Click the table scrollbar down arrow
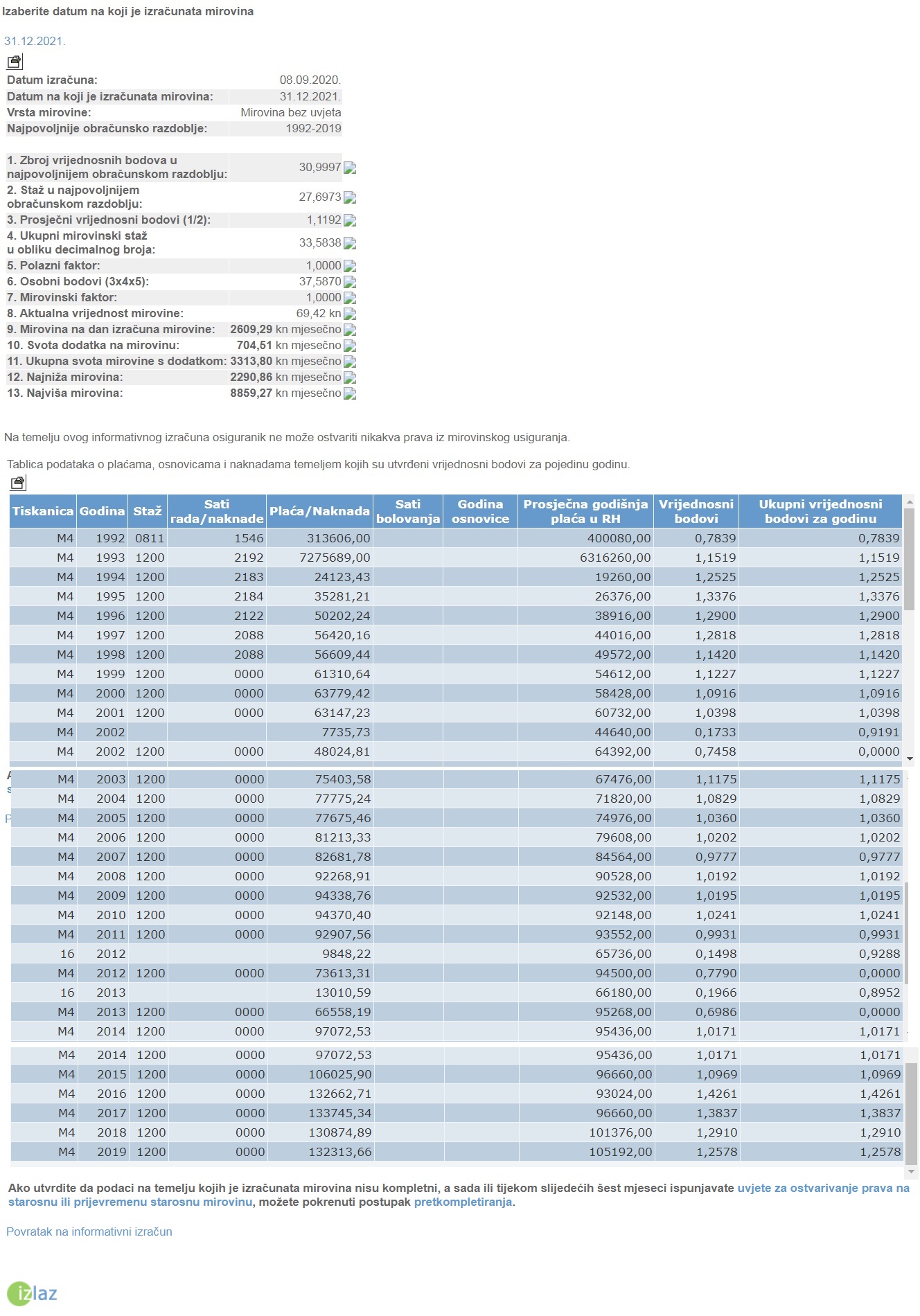 pos(910,759)
